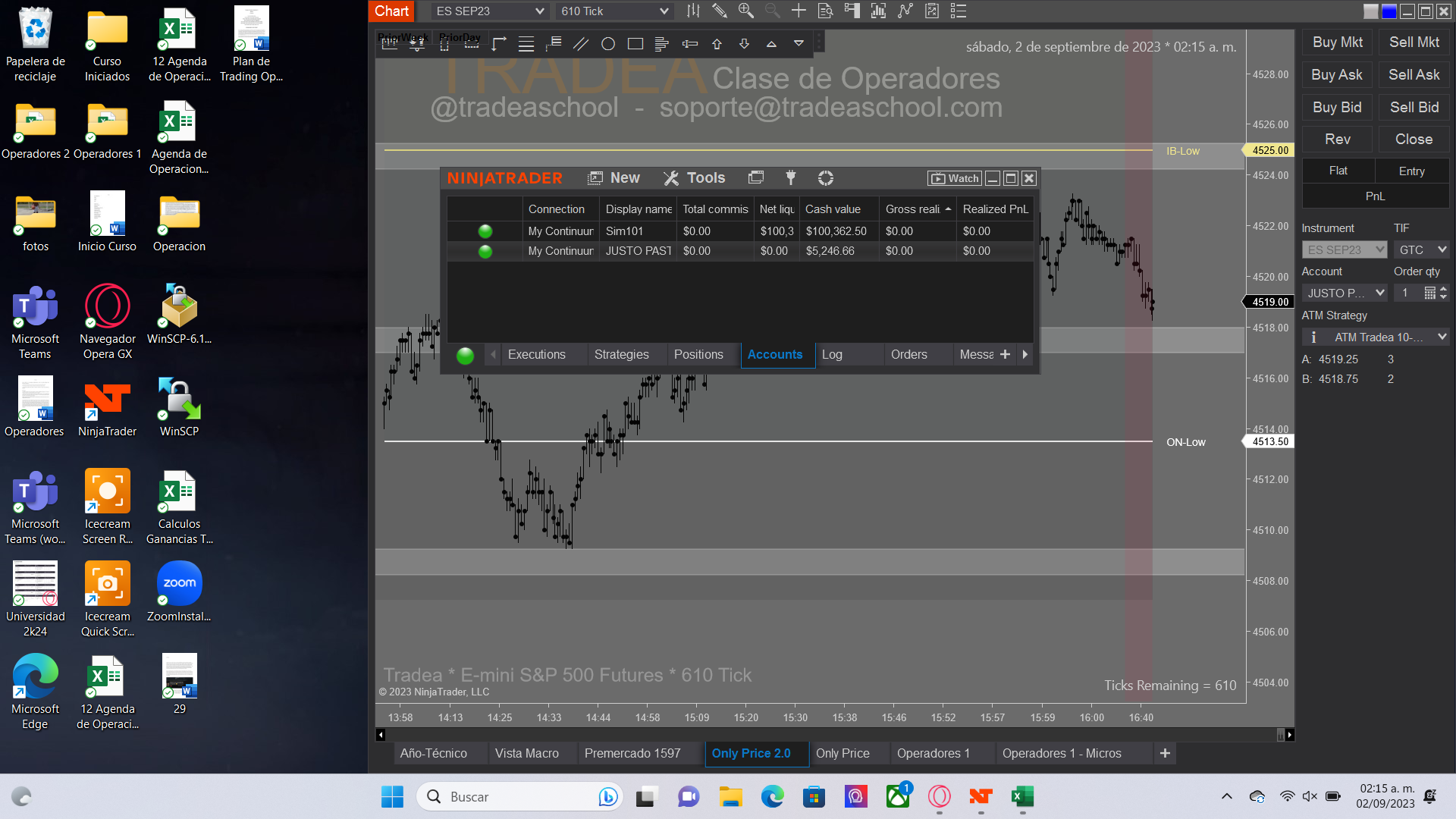The width and height of the screenshot is (1456, 819).
Task: Click the chart scrollbar left arrow
Action: click(381, 734)
